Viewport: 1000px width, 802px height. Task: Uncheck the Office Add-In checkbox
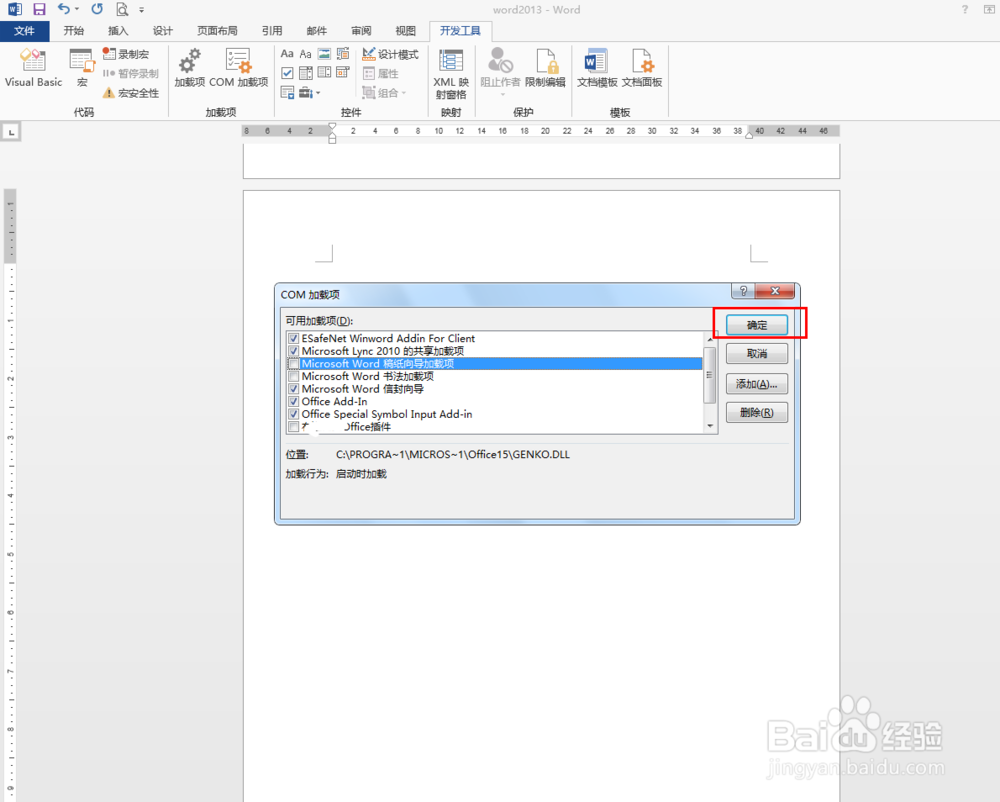pos(293,402)
